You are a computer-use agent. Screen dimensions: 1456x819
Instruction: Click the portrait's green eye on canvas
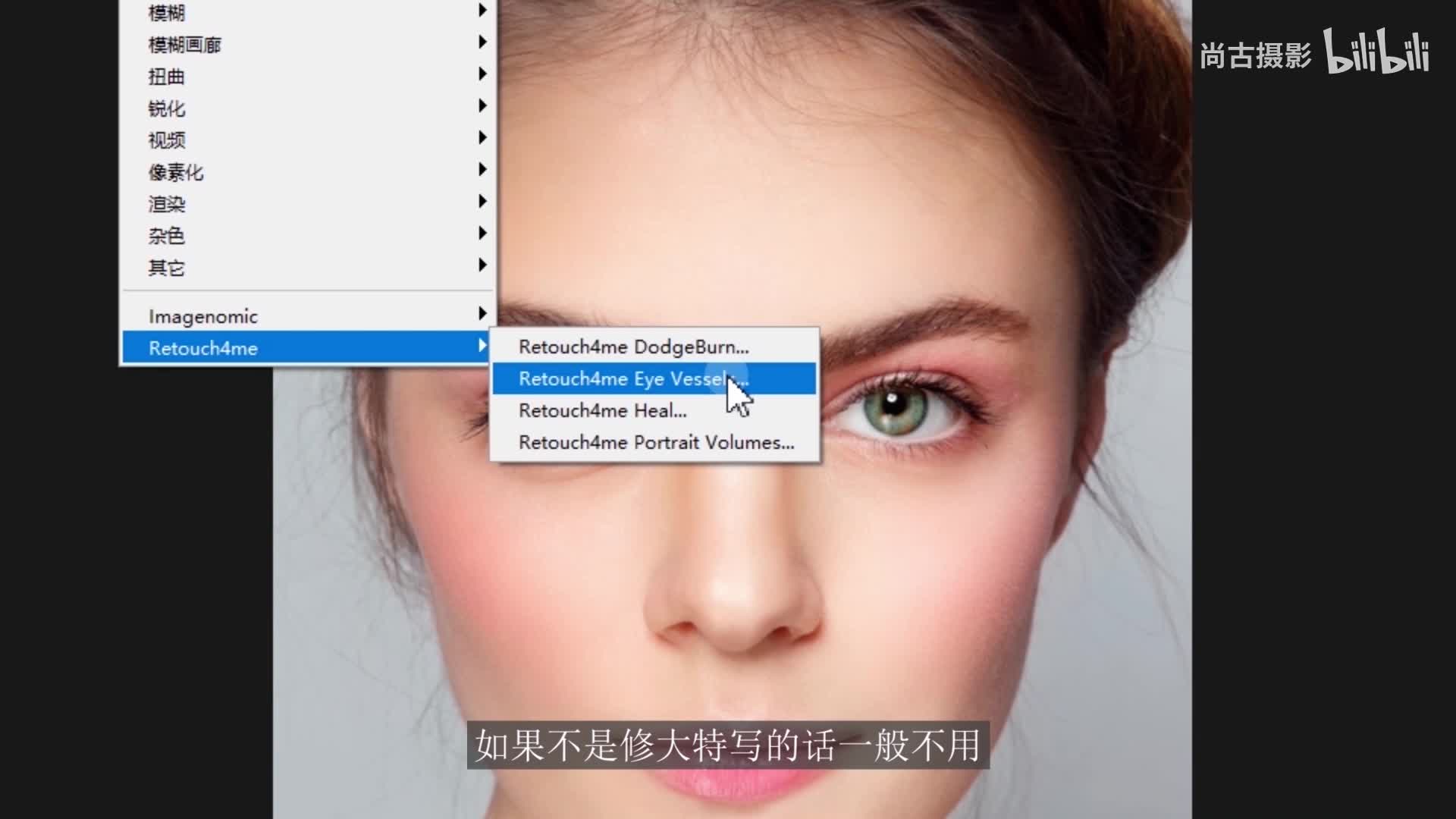pyautogui.click(x=896, y=409)
